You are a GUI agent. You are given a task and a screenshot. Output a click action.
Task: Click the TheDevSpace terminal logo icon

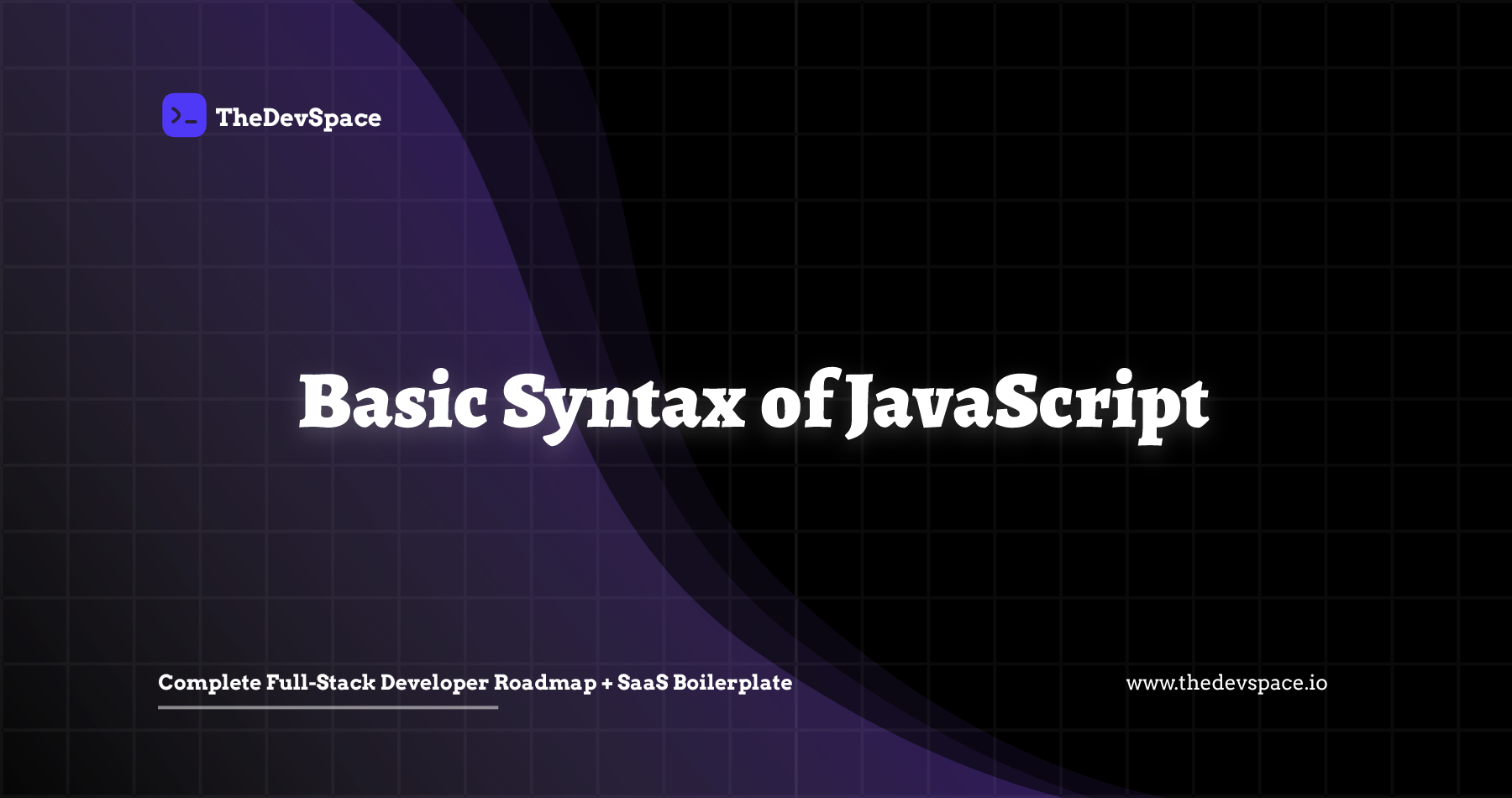pyautogui.click(x=184, y=115)
